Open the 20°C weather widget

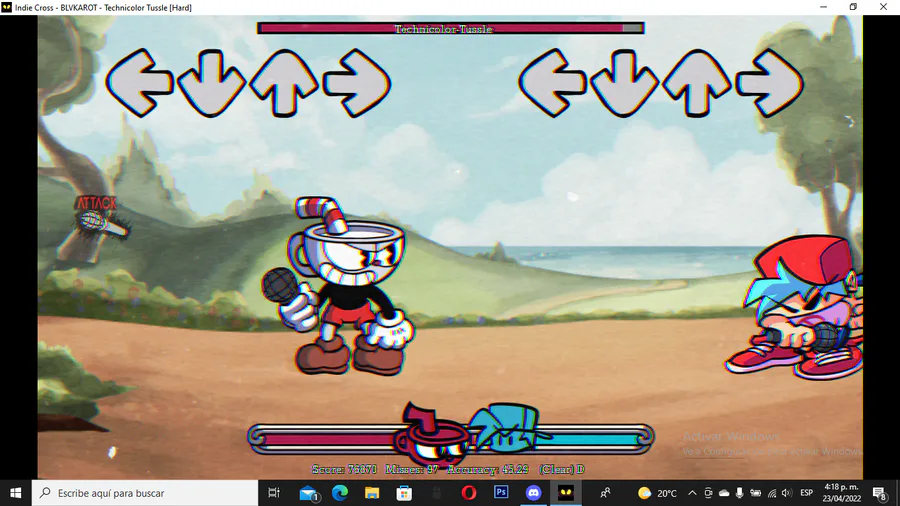click(658, 493)
